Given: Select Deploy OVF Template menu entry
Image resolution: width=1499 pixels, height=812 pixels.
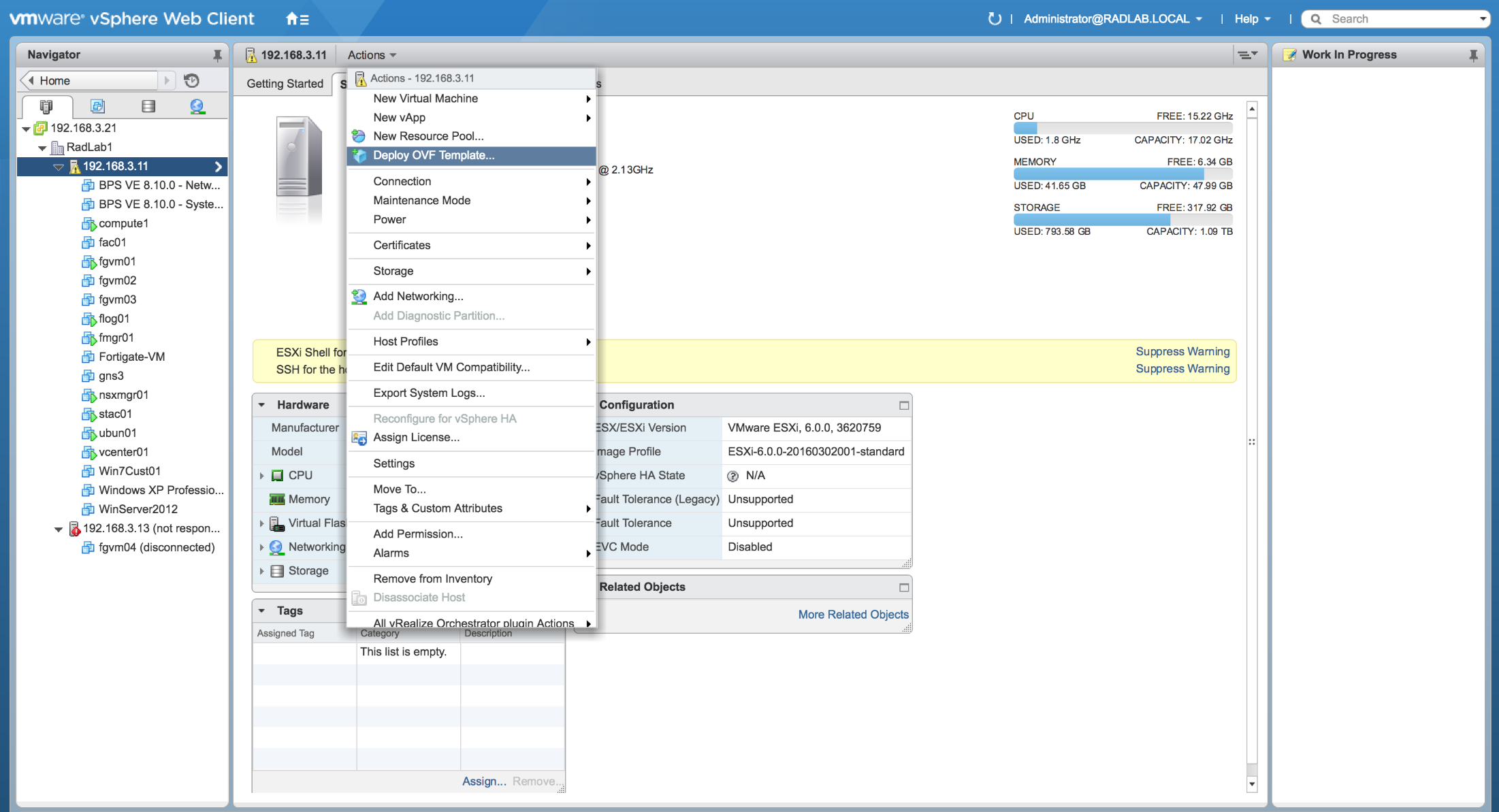Looking at the screenshot, I should click(434, 155).
